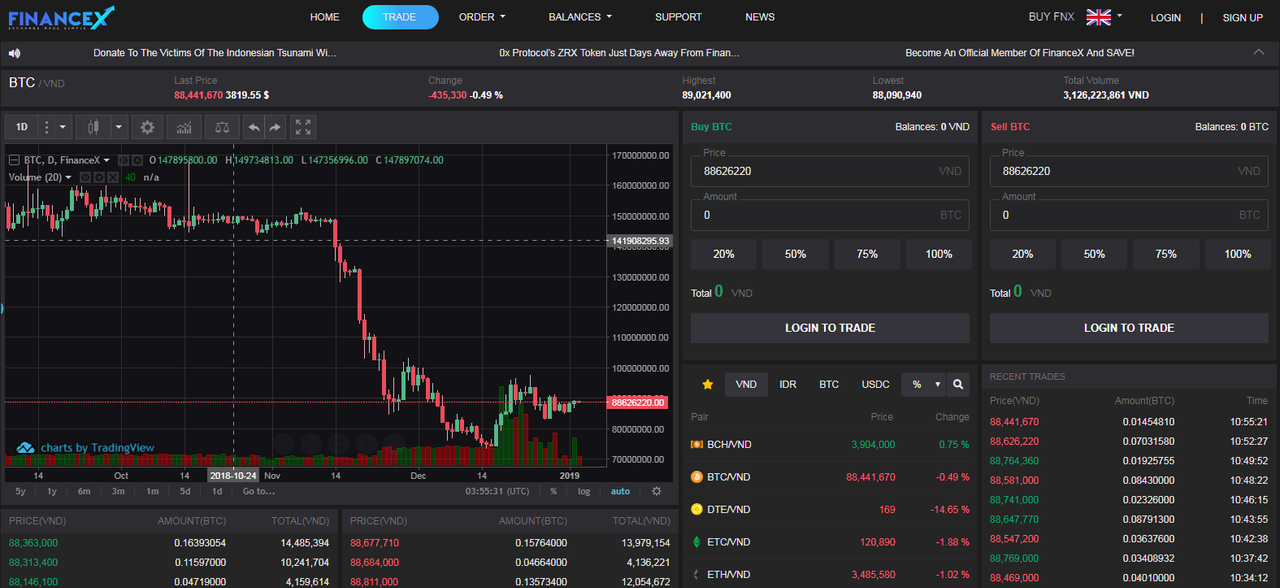Viewport: 1280px width, 588px height.
Task: Click the market search magnifier icon
Action: point(957,384)
